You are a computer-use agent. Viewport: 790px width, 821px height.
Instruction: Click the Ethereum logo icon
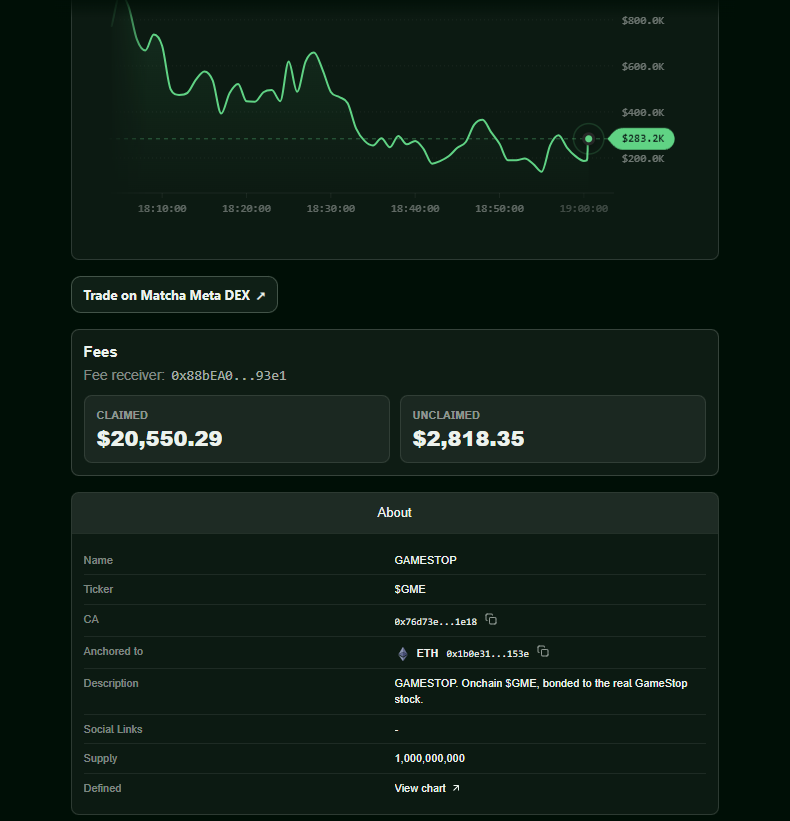coord(403,653)
